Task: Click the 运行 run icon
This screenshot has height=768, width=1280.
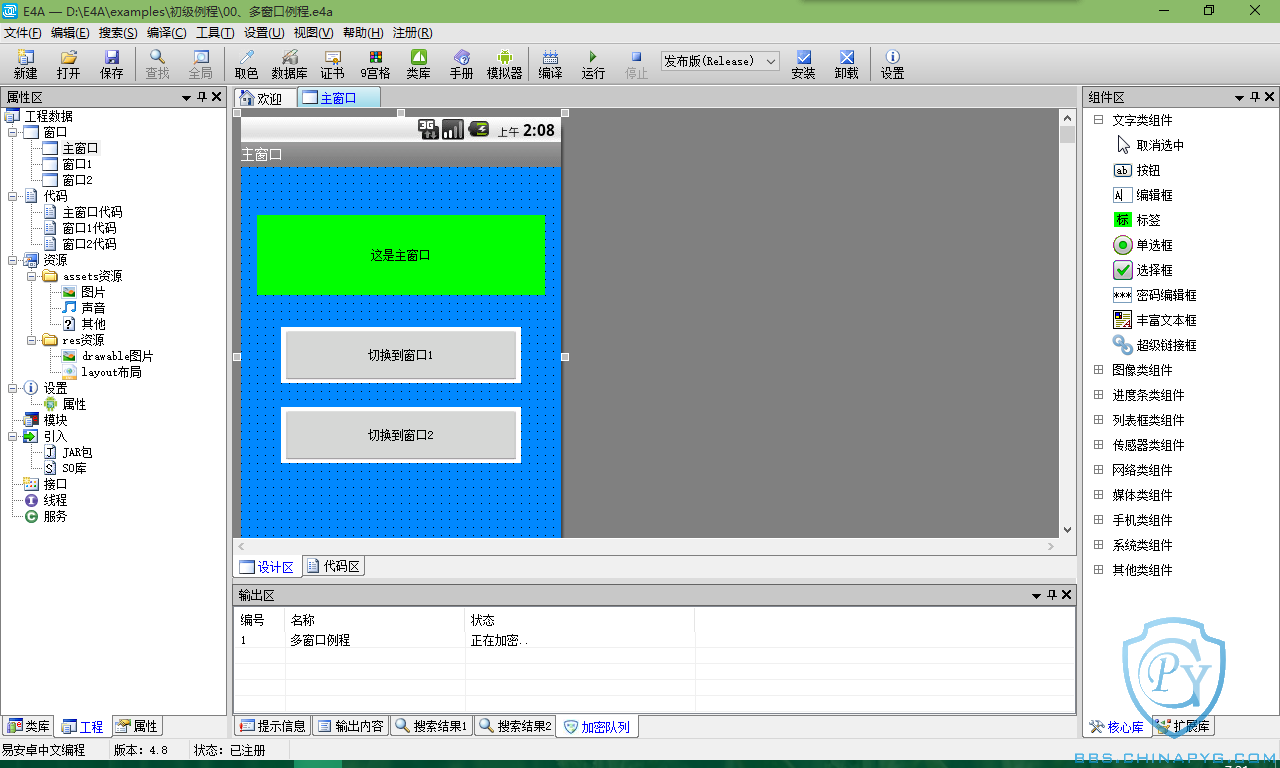Action: click(593, 65)
